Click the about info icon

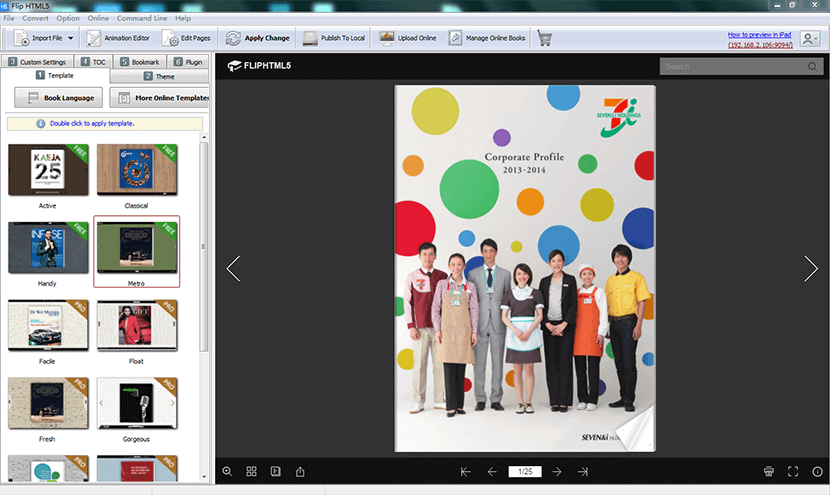(817, 471)
